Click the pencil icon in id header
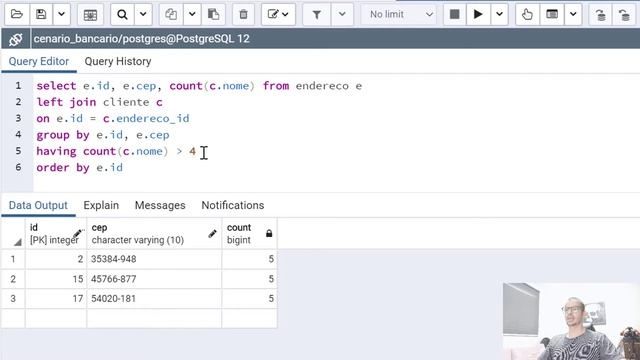The width and height of the screenshot is (640, 360). [x=78, y=233]
